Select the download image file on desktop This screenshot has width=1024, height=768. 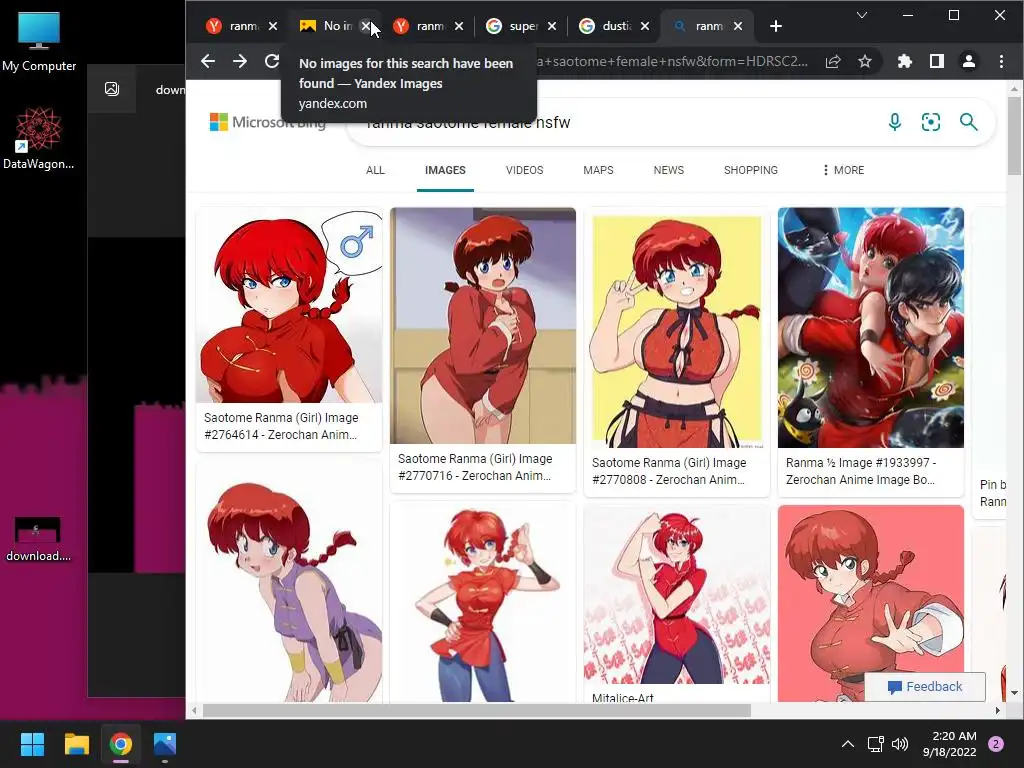point(39,539)
